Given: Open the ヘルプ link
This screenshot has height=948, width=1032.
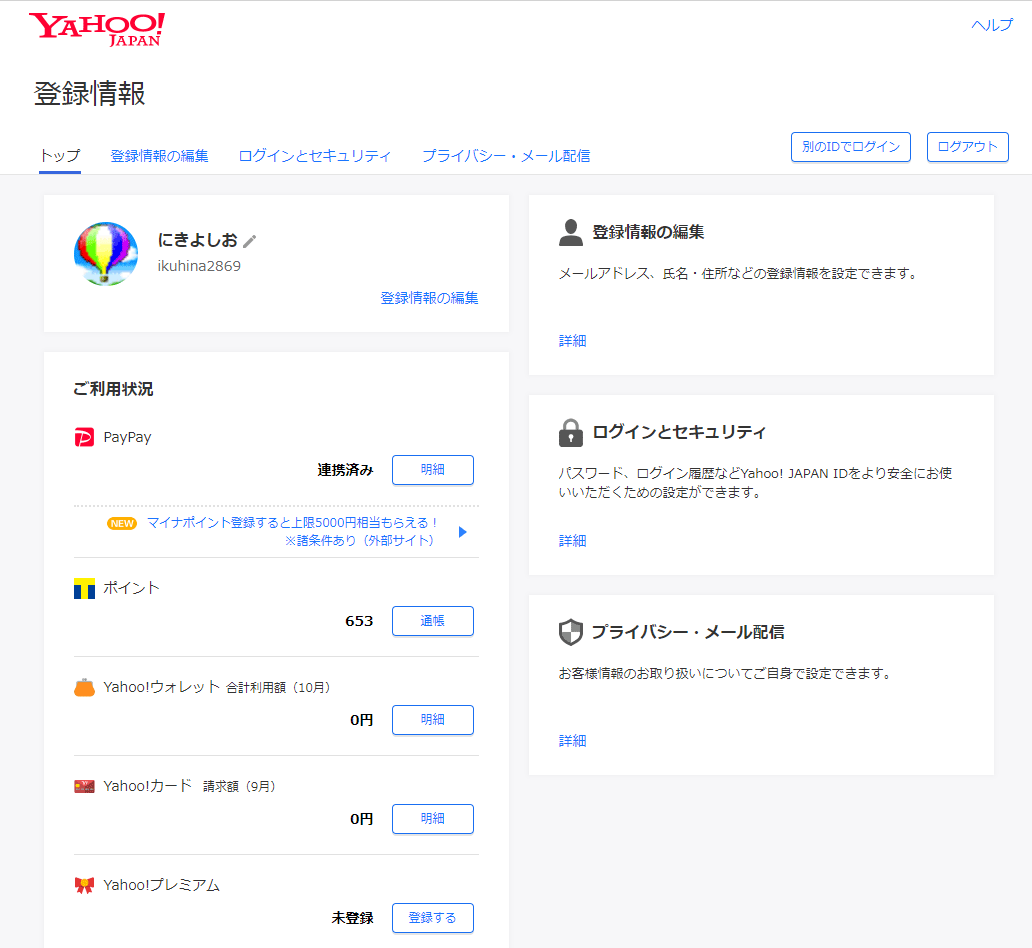Looking at the screenshot, I should coord(992,25).
